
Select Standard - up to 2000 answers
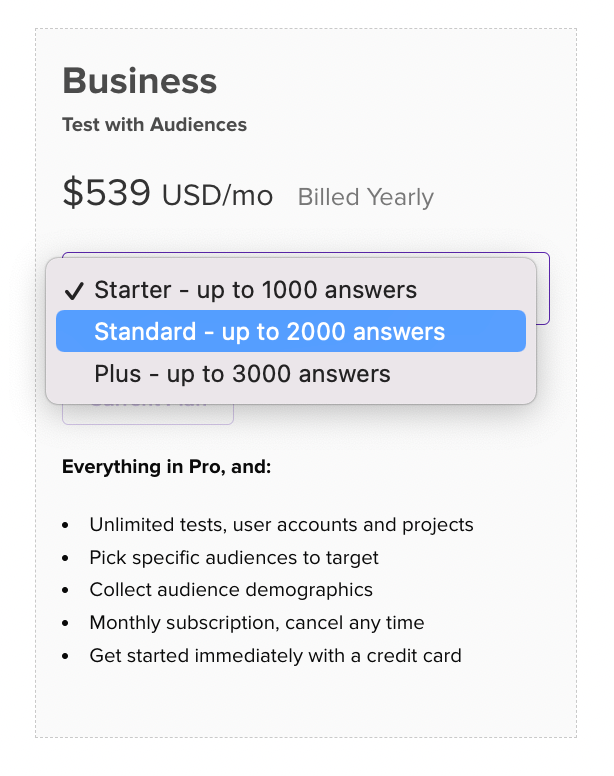click(291, 331)
